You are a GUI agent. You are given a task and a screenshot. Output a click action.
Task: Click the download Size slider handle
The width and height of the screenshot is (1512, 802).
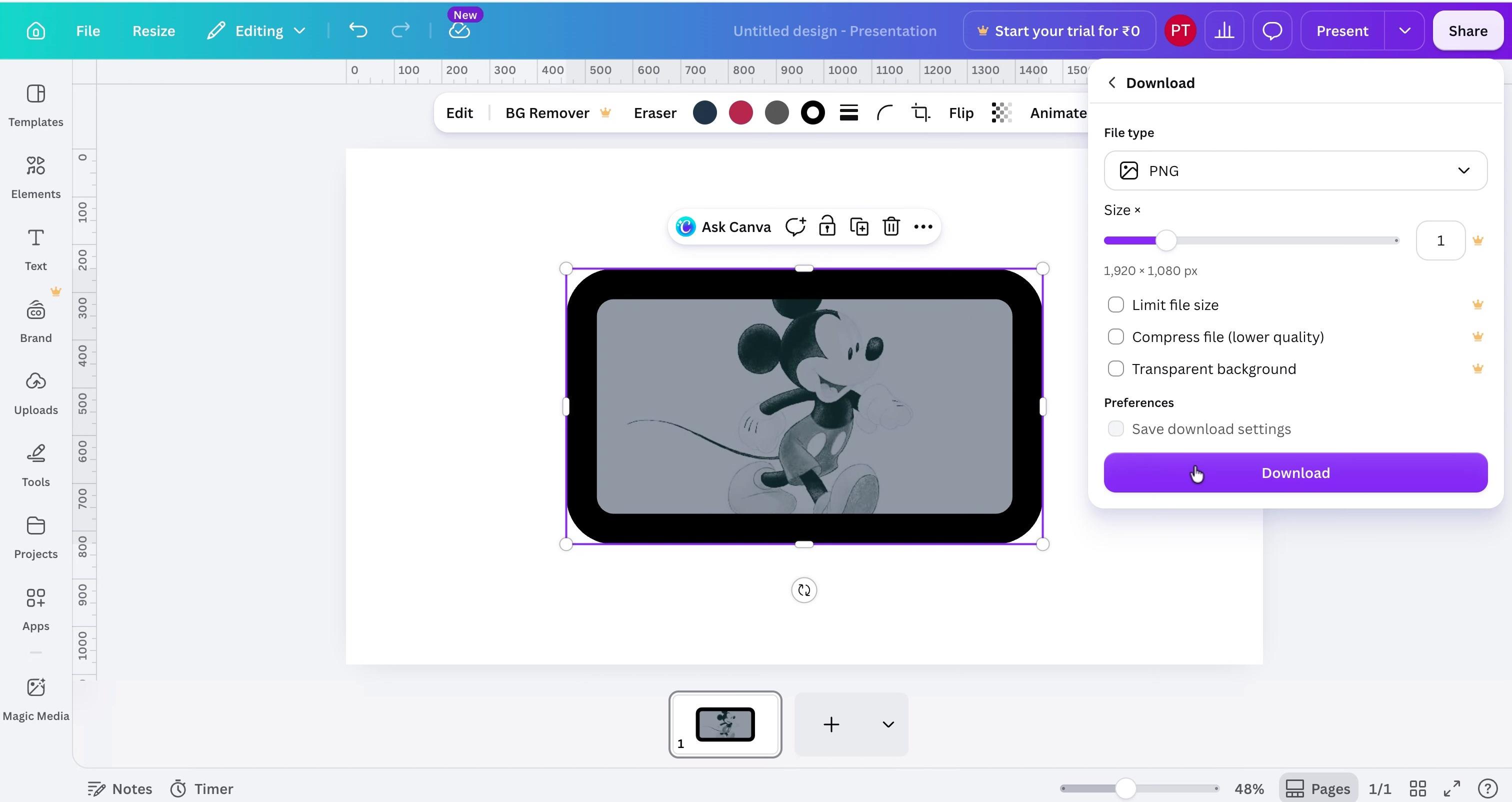1165,240
